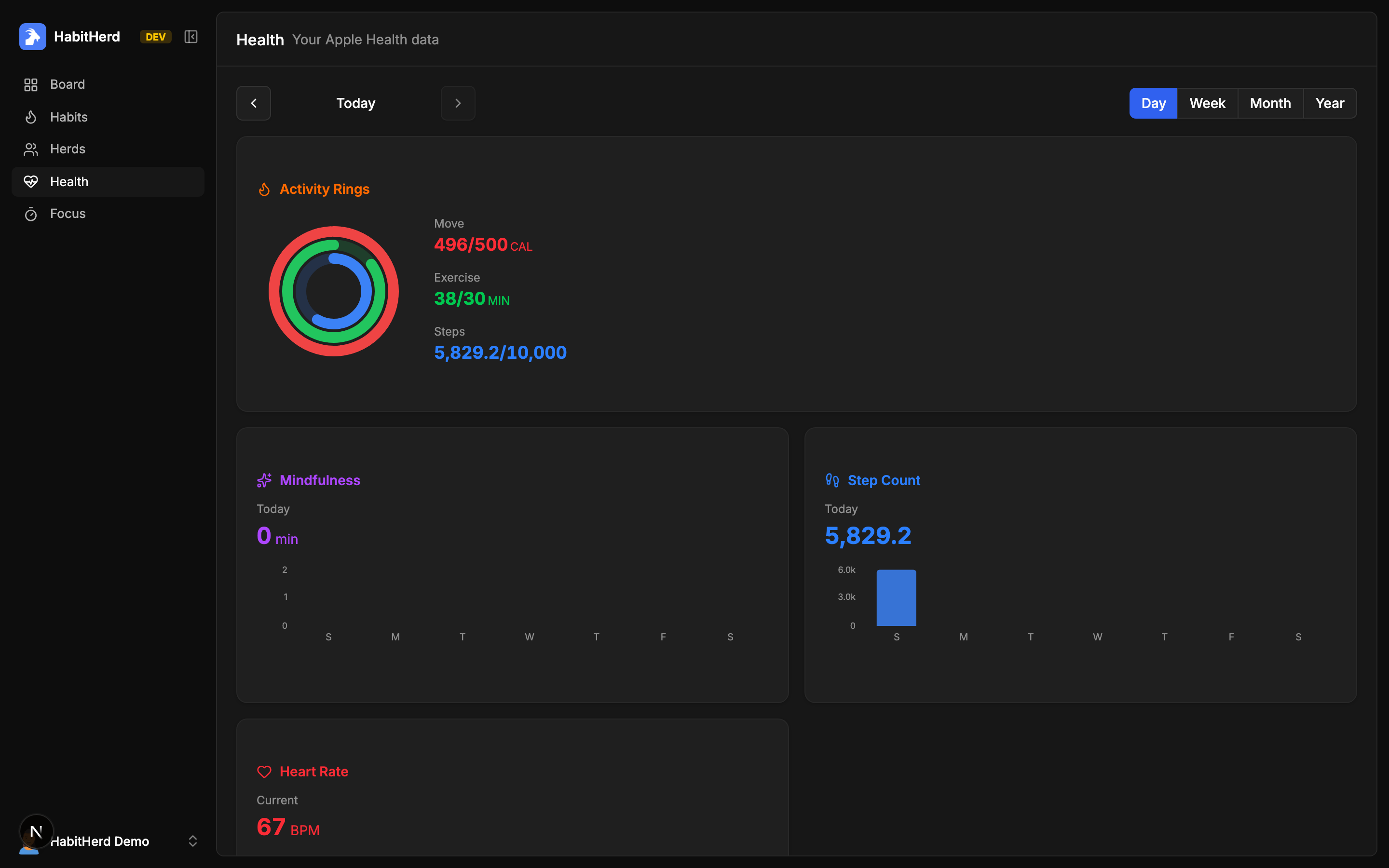The width and height of the screenshot is (1389, 868).
Task: Click the DEV badge
Action: click(156, 37)
